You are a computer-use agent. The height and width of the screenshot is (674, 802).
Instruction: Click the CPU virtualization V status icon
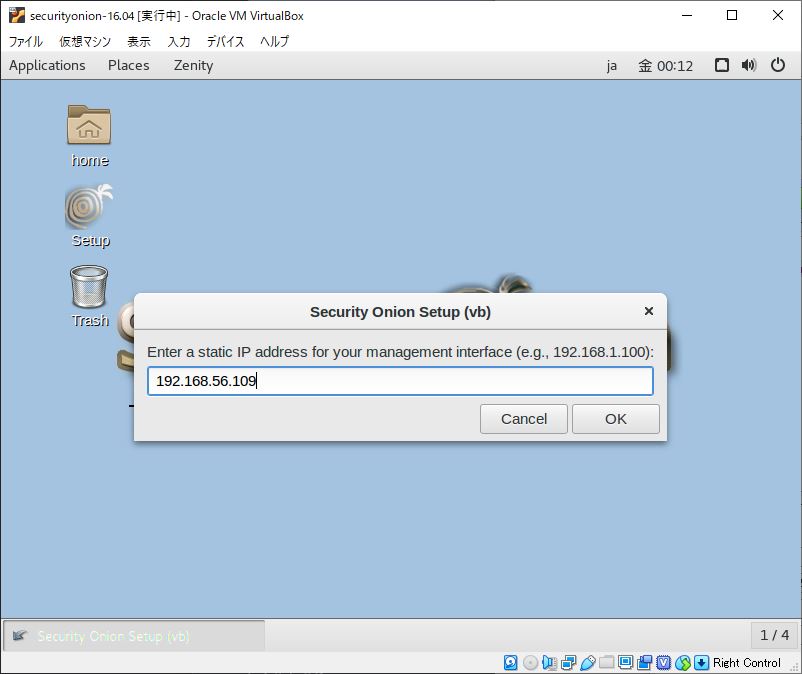pyautogui.click(x=663, y=663)
